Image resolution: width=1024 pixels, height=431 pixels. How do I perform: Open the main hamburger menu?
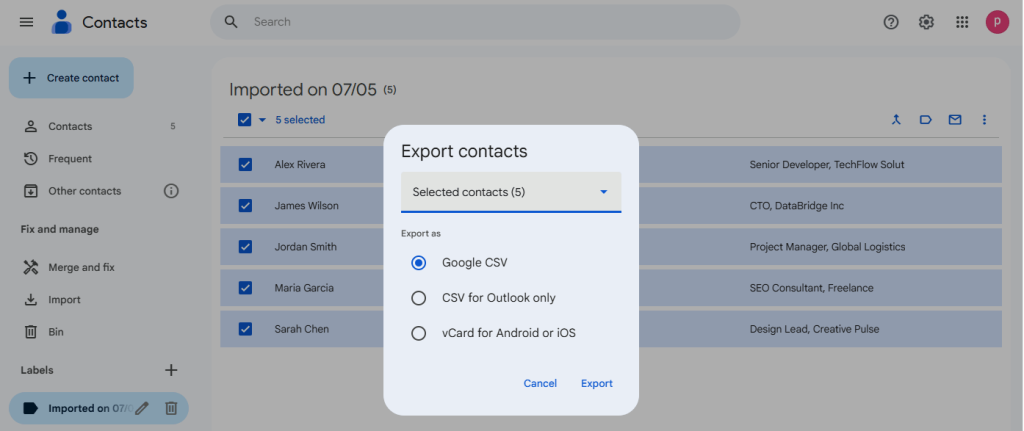(x=26, y=22)
